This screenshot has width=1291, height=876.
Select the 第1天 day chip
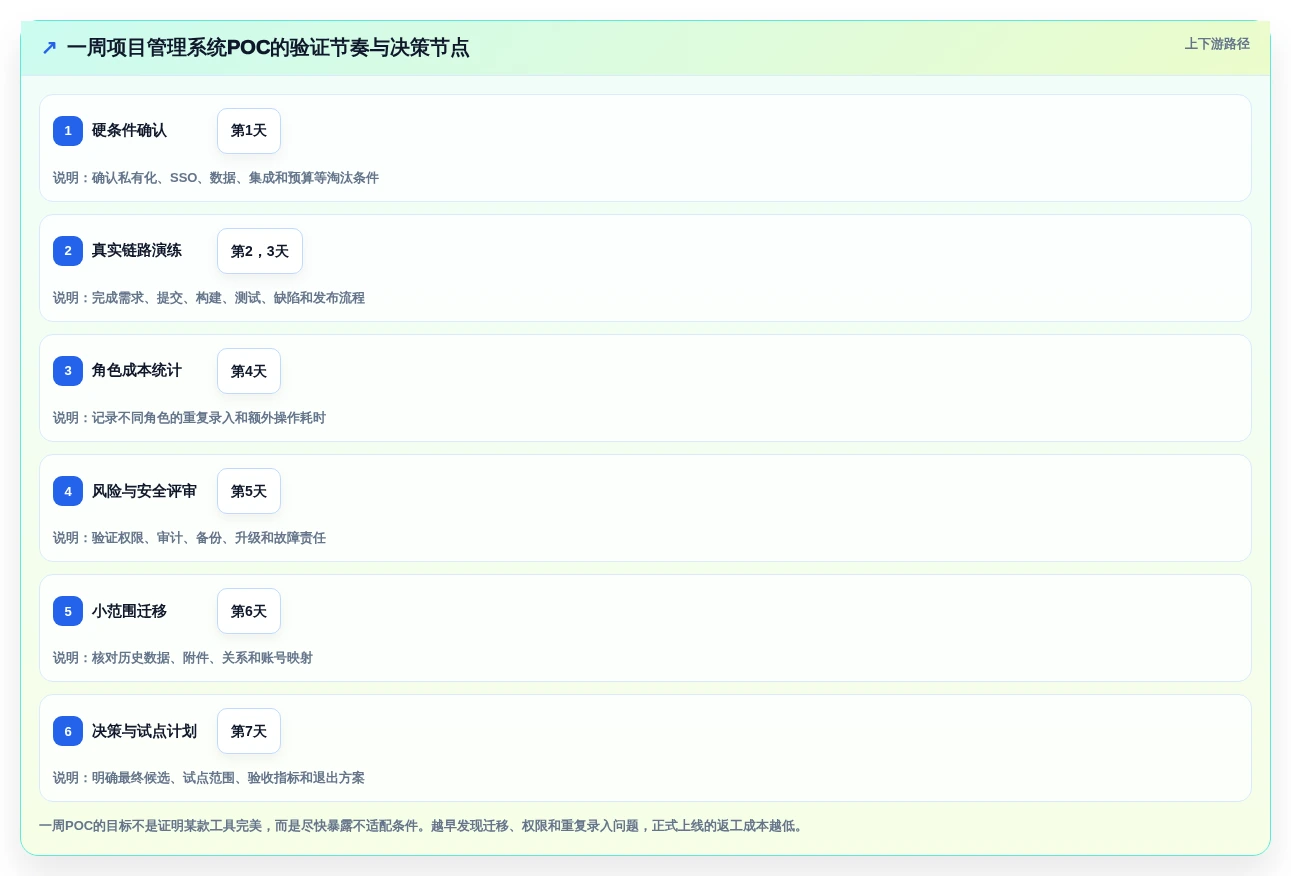(249, 131)
